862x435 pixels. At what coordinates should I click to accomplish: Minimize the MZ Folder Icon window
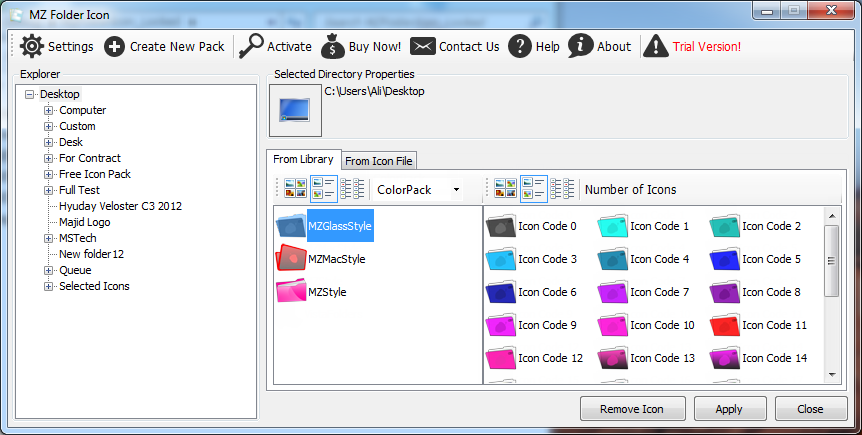[767, 10]
